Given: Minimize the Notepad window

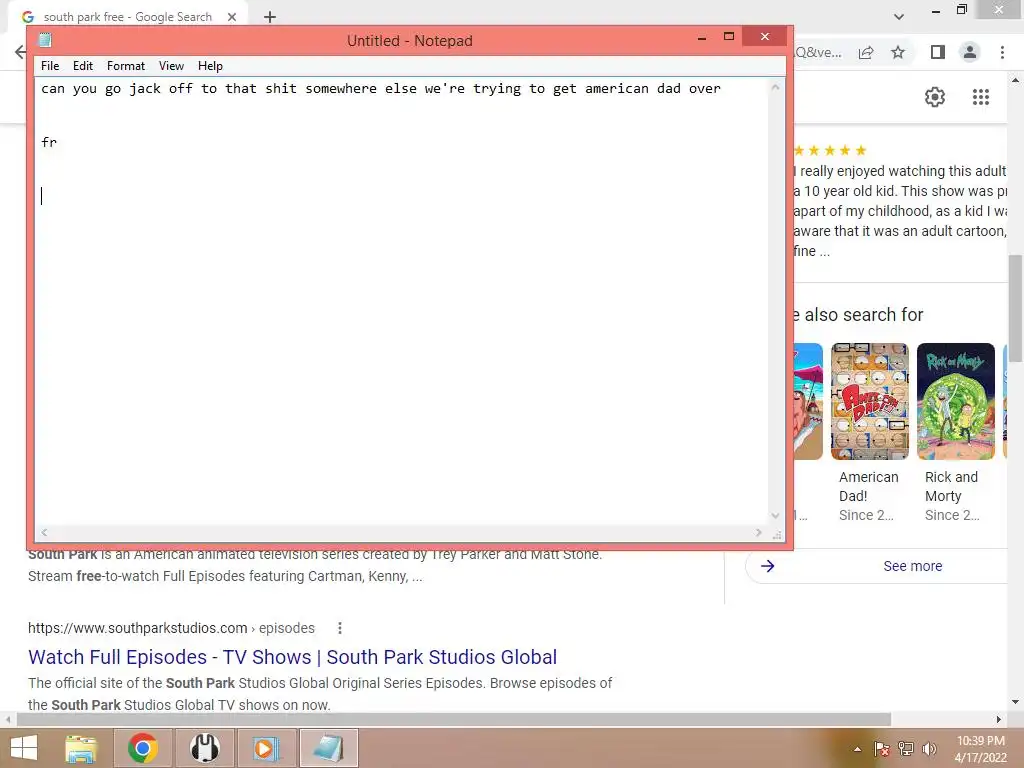Looking at the screenshot, I should coord(702,38).
